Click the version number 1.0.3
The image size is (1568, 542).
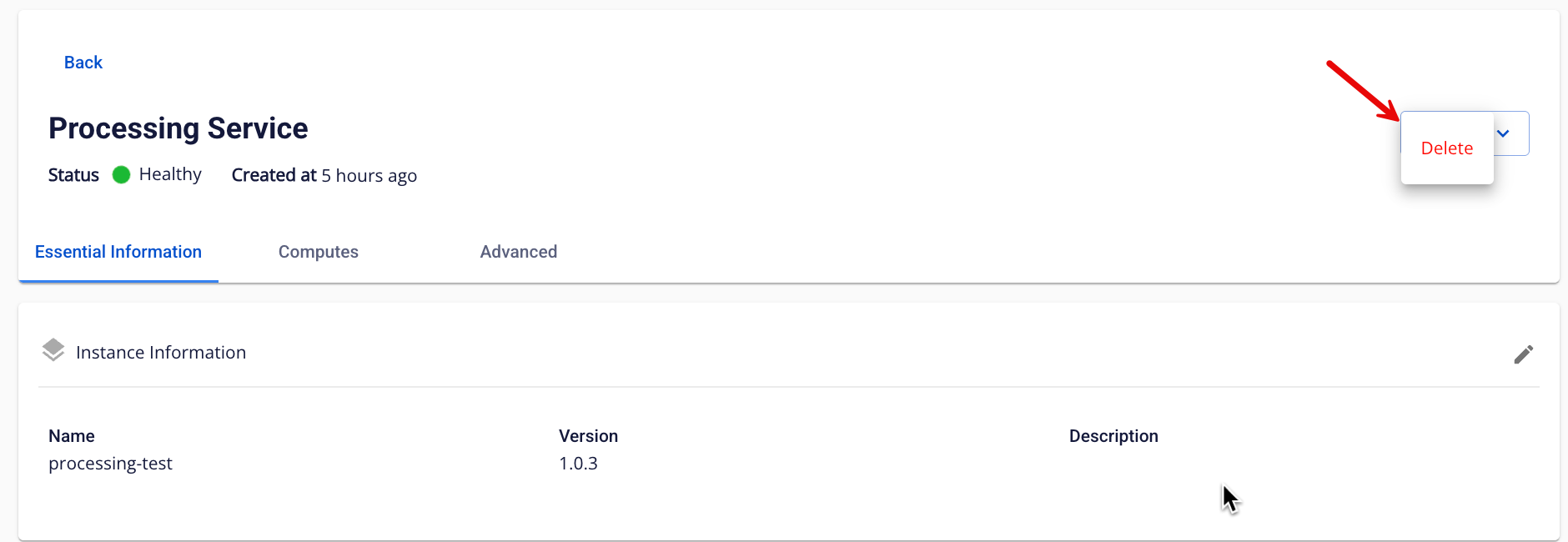578,464
